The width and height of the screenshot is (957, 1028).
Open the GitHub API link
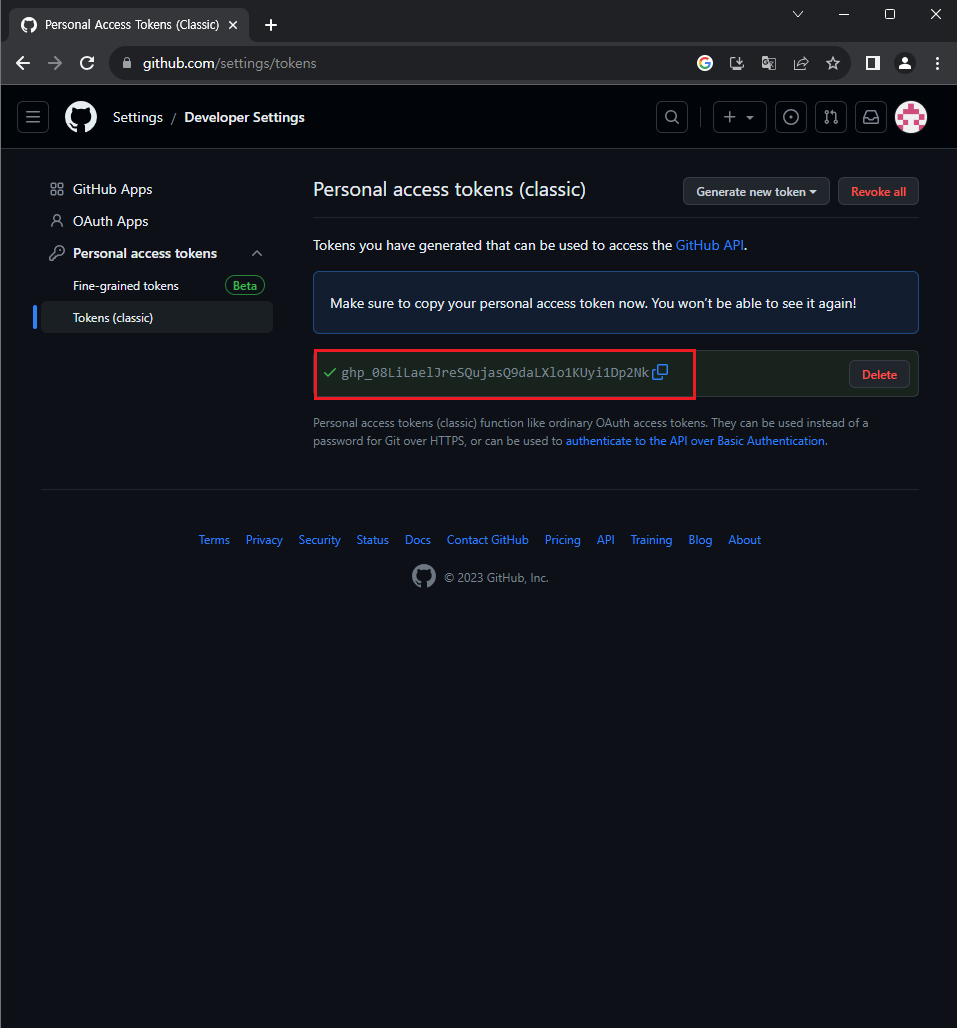click(x=709, y=245)
